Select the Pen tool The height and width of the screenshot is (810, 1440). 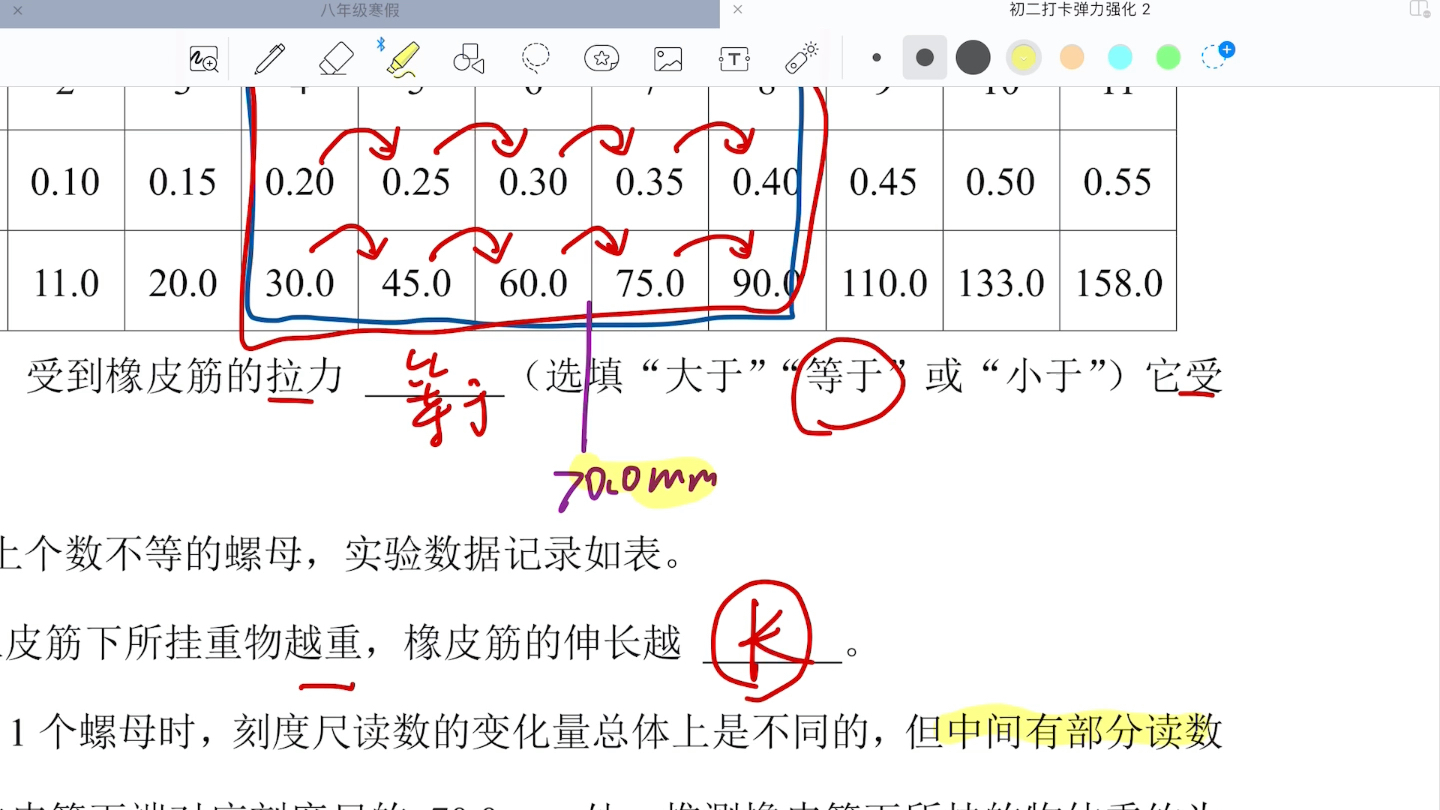pos(270,59)
